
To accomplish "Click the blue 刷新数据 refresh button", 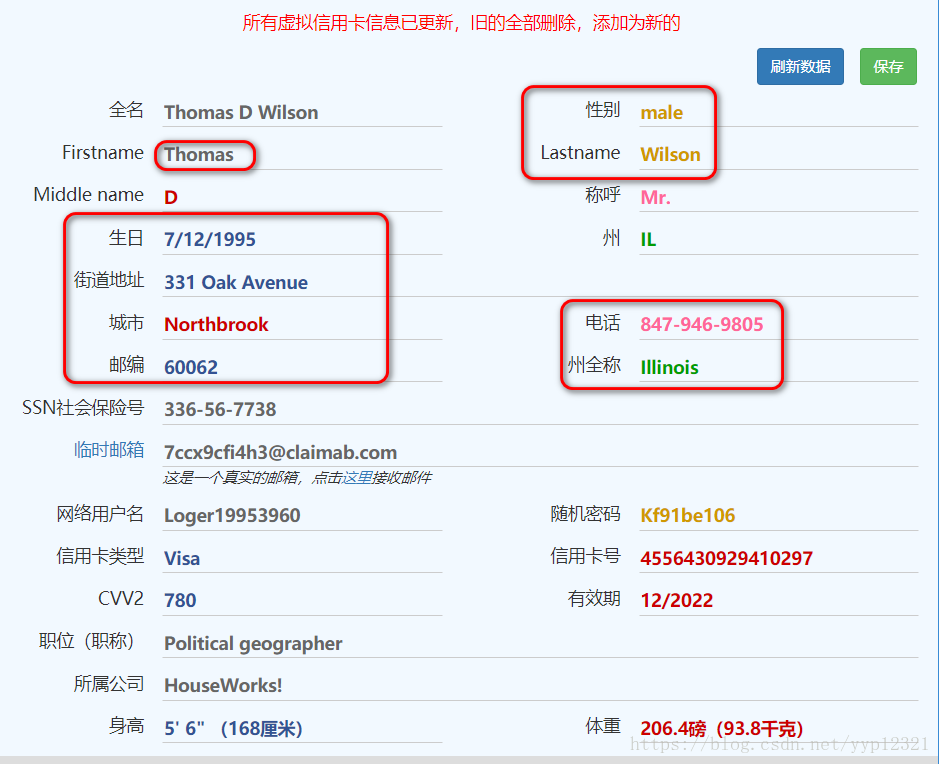I will coord(800,67).
